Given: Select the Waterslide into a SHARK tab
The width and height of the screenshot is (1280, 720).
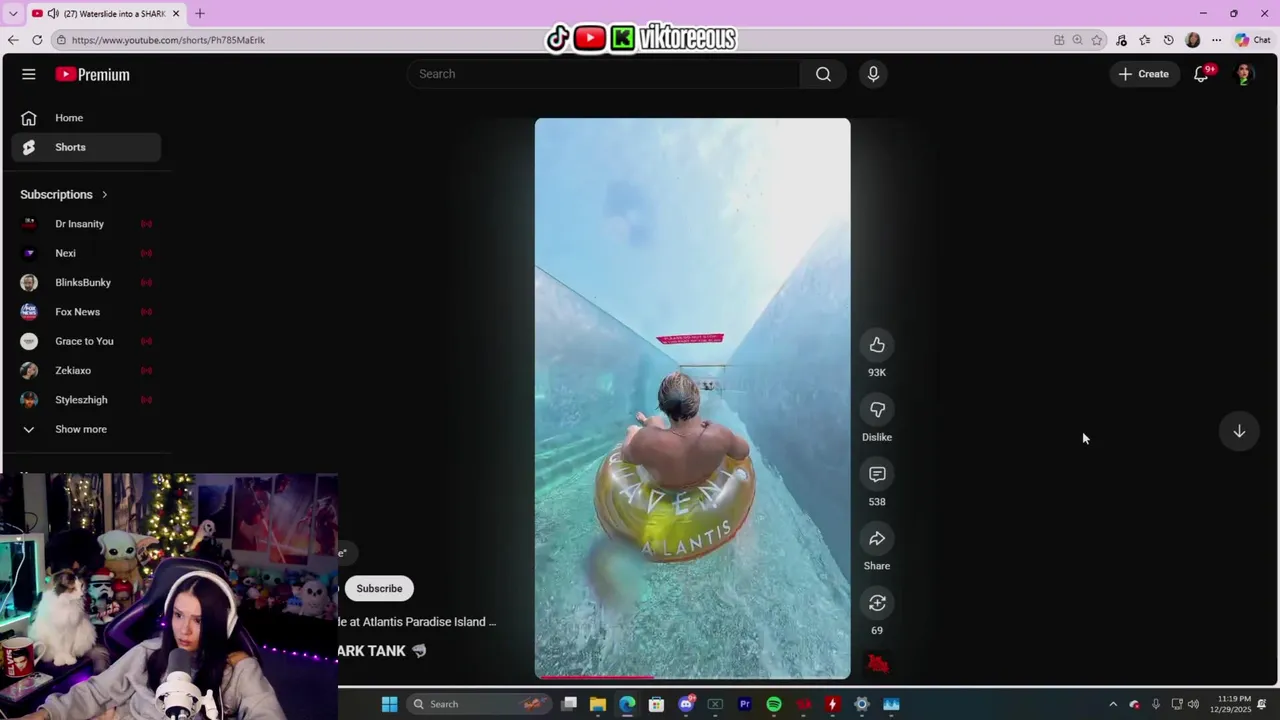Looking at the screenshot, I should point(106,13).
